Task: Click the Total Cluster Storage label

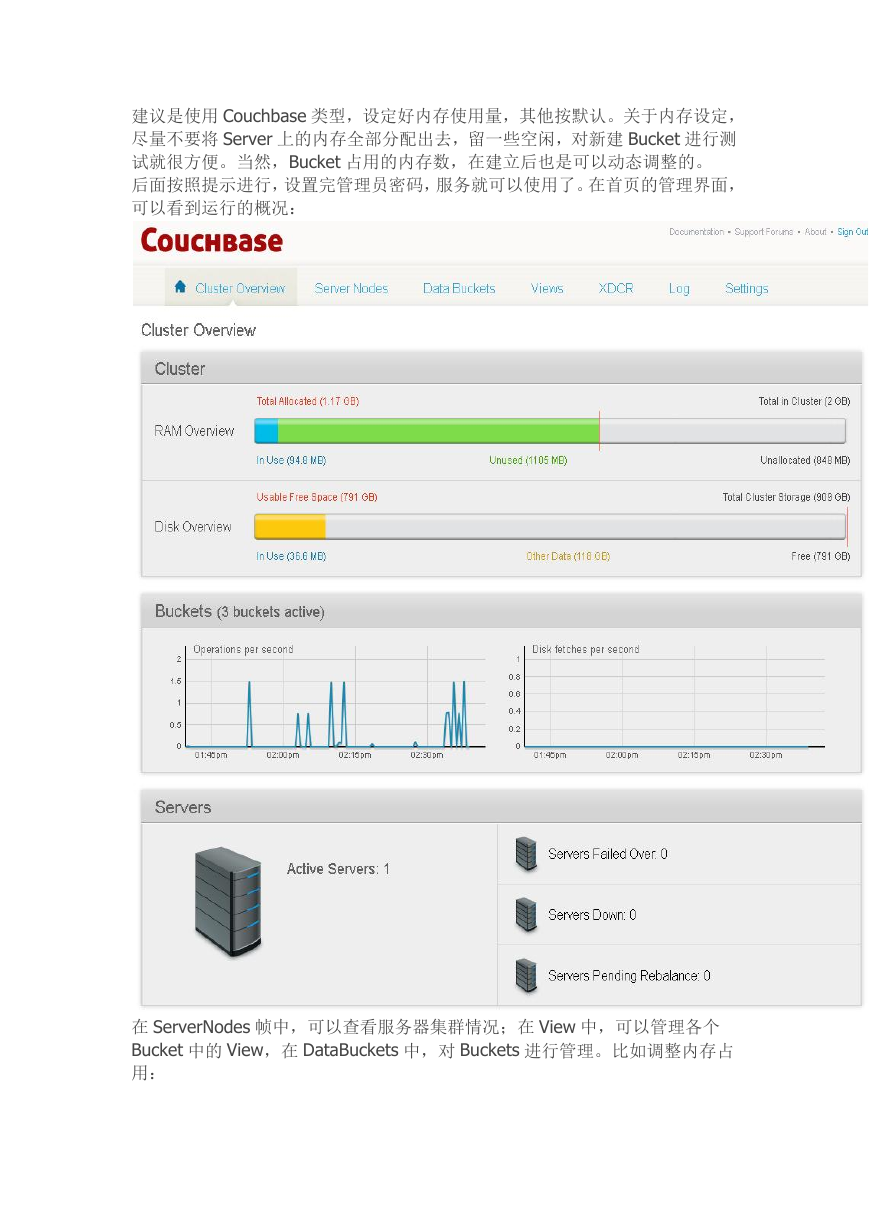Action: click(x=786, y=497)
